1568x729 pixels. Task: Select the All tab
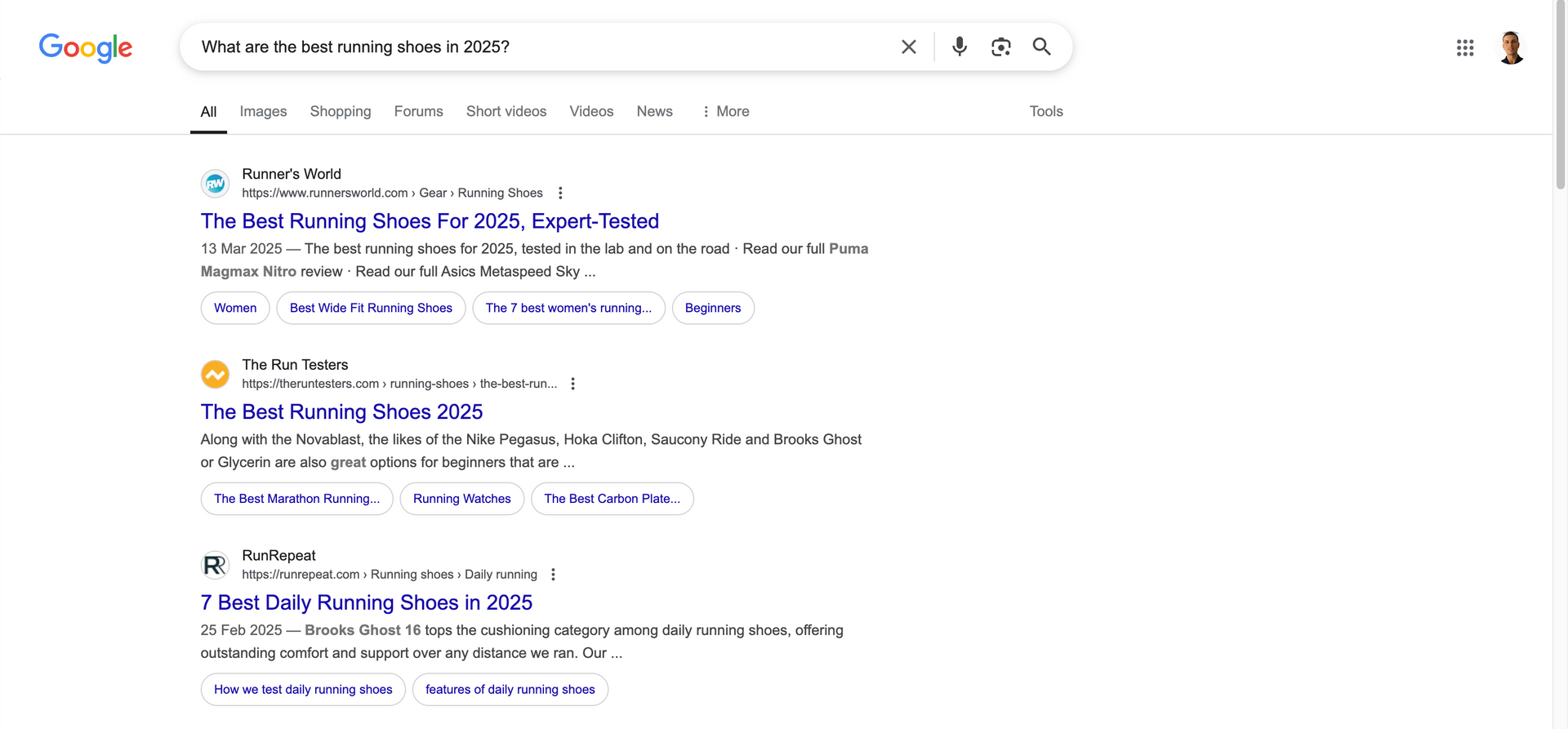[209, 112]
